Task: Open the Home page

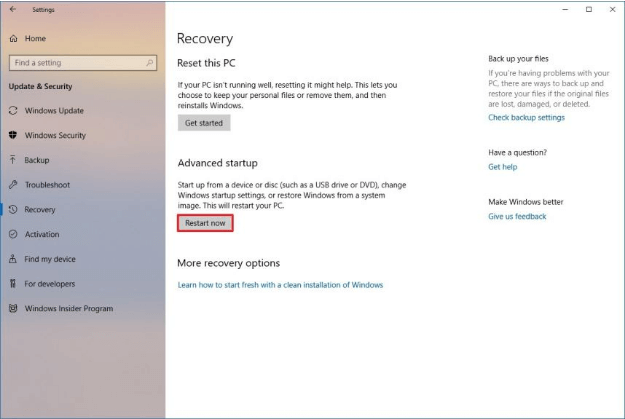Action: coord(35,38)
